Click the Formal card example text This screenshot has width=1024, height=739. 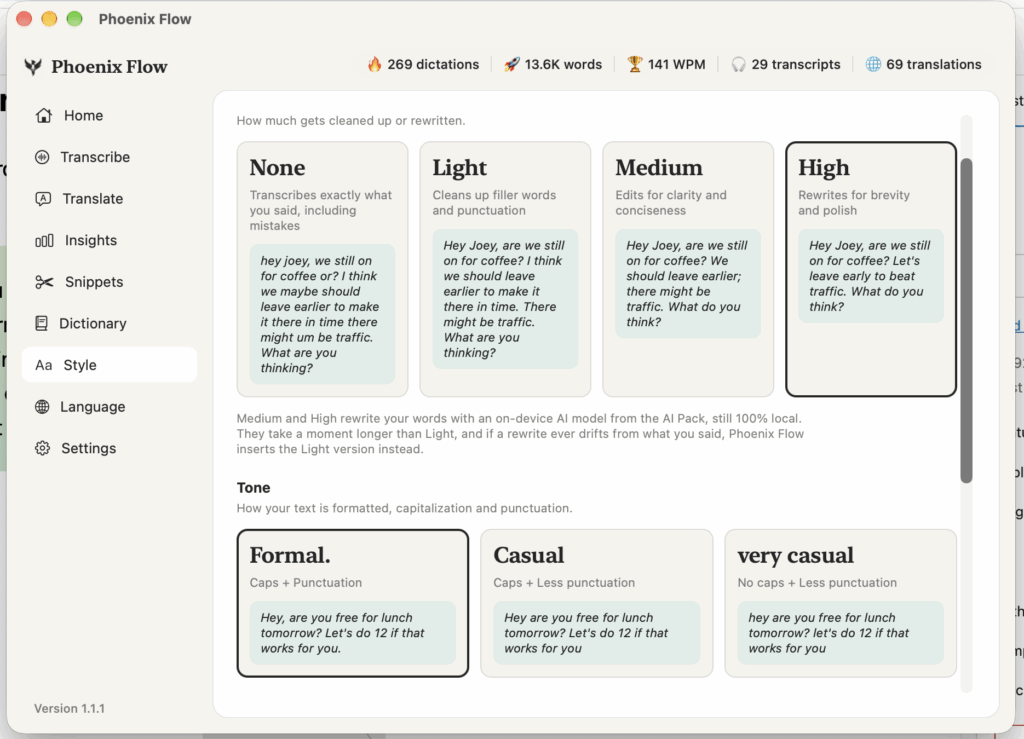pos(353,633)
